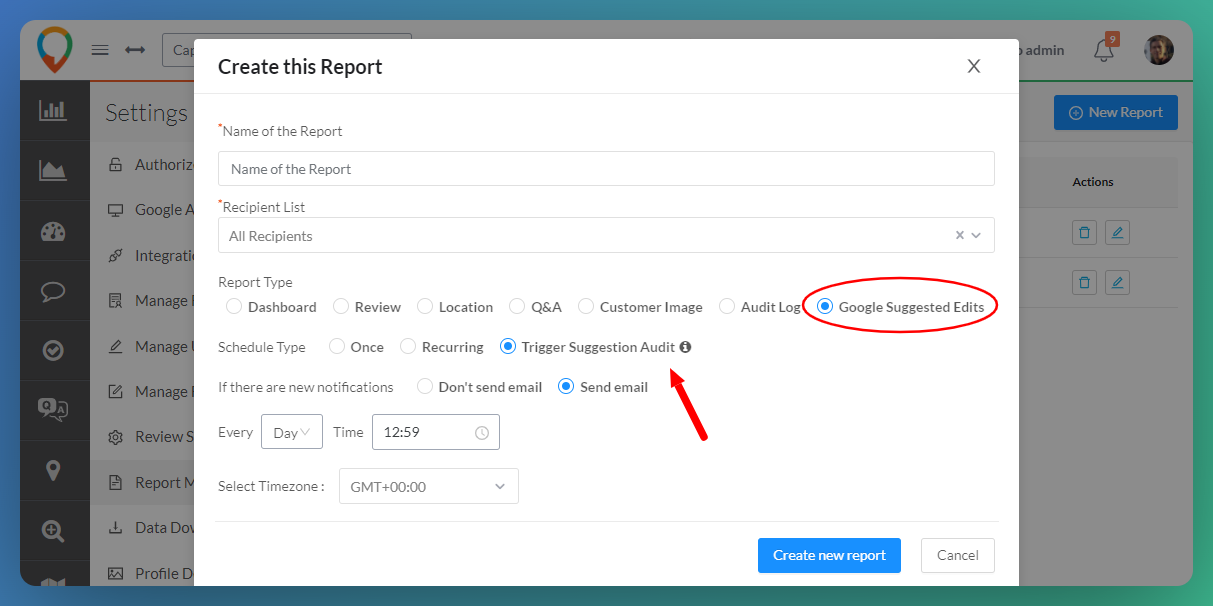1213x606 pixels.
Task: Clear the All Recipients selection
Action: (x=960, y=236)
